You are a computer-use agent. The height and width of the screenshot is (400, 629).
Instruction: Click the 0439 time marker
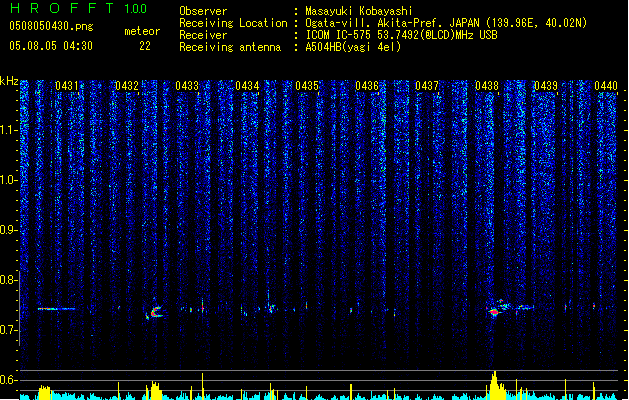[x=546, y=86]
